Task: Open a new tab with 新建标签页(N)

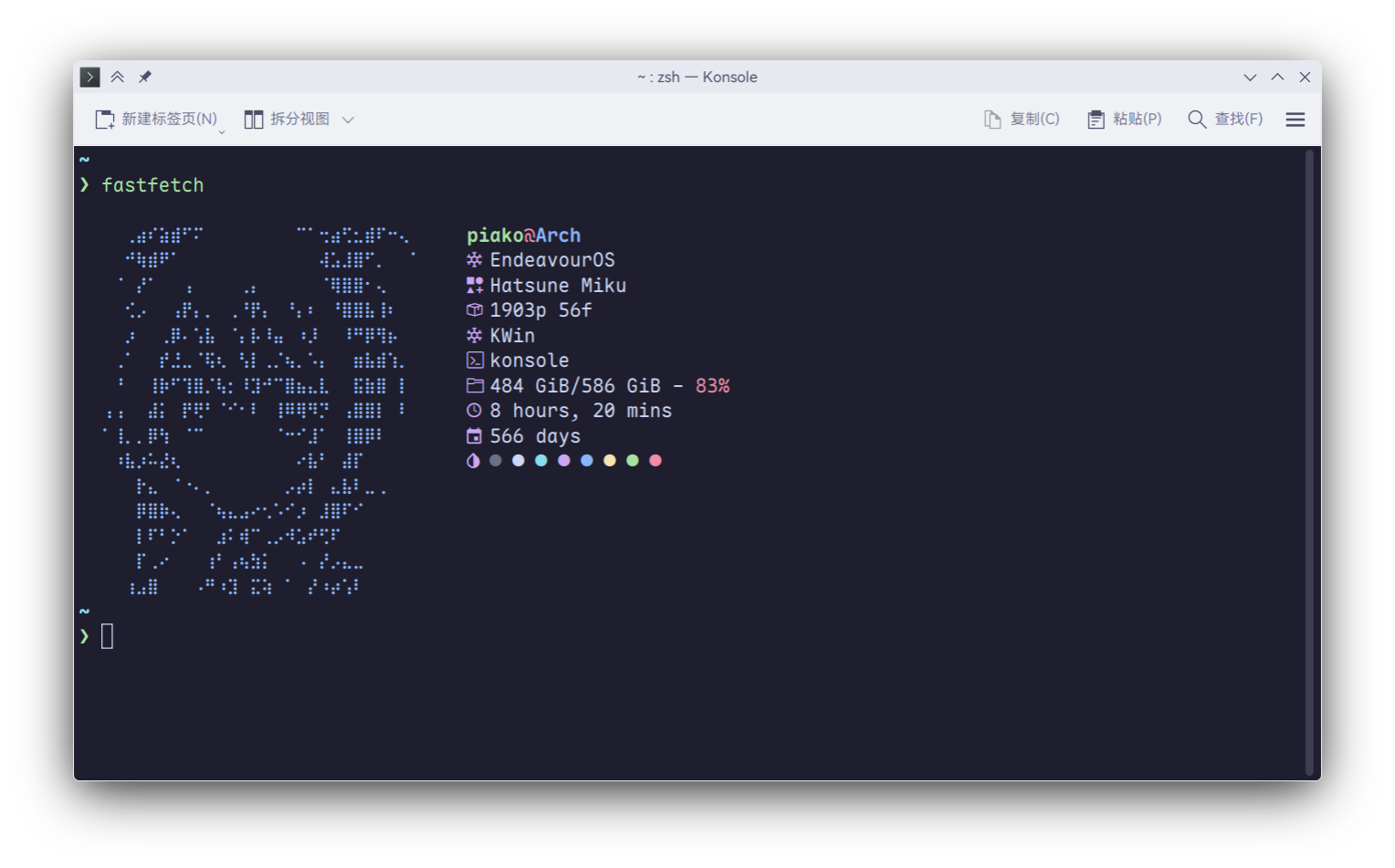Action: pyautogui.click(x=157, y=120)
